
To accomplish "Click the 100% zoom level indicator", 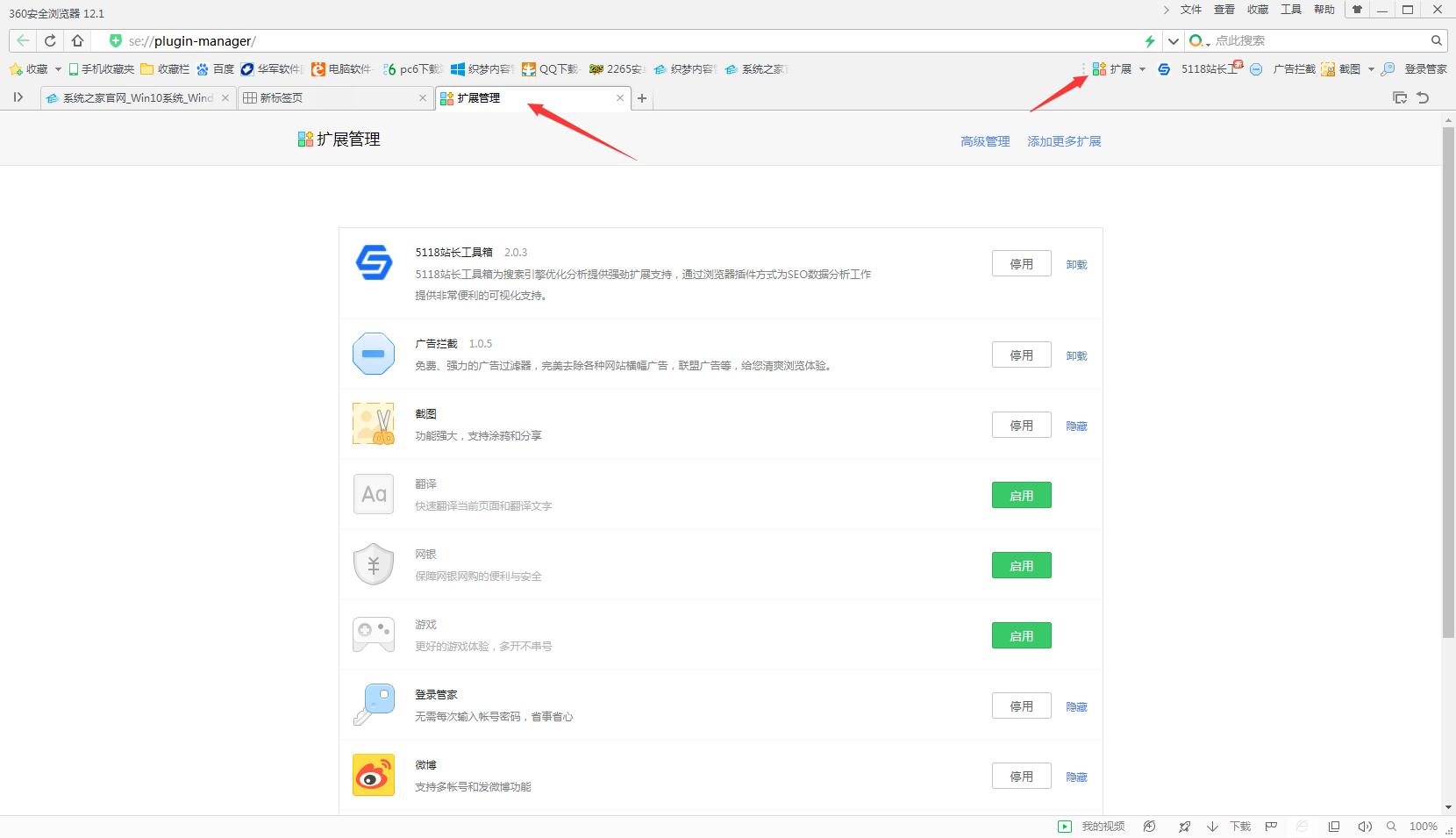I will pos(1421,826).
